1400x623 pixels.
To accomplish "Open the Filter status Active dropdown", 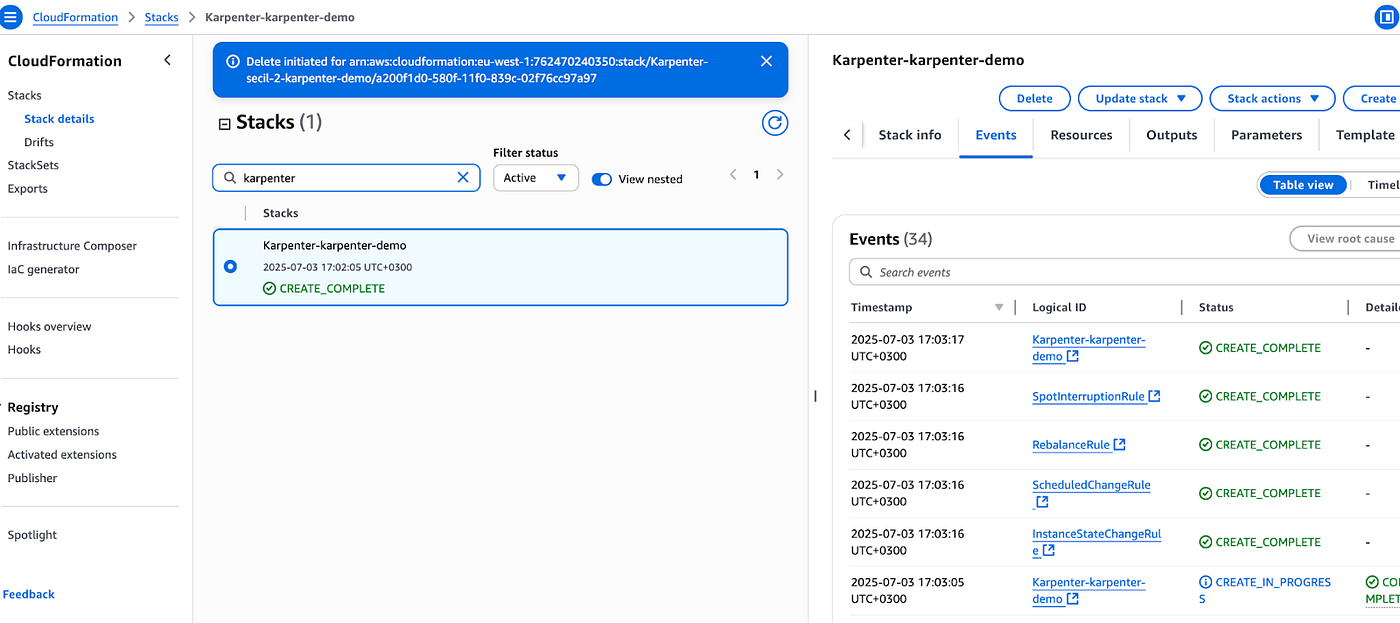I will tap(536, 178).
